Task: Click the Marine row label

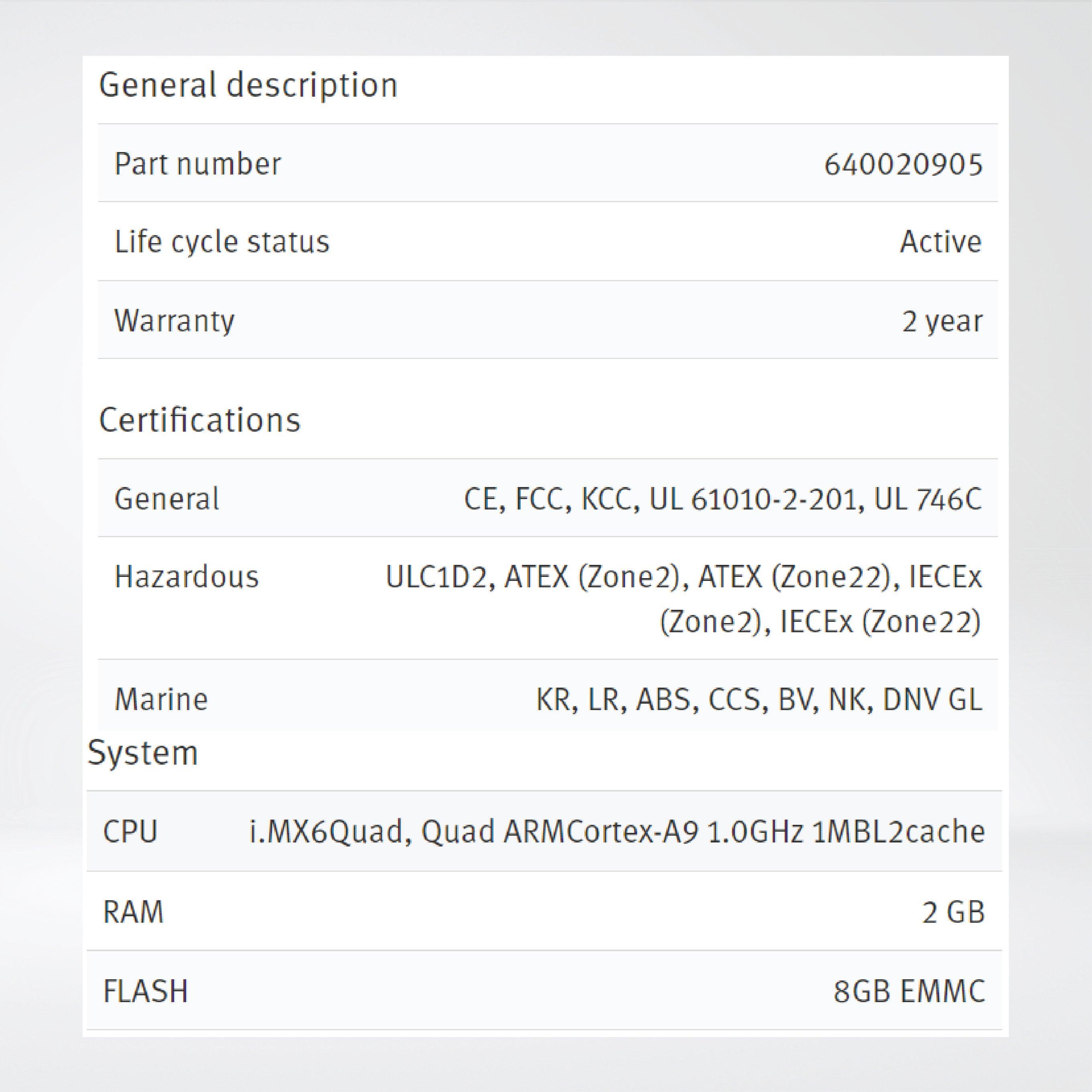Action: coord(161,700)
